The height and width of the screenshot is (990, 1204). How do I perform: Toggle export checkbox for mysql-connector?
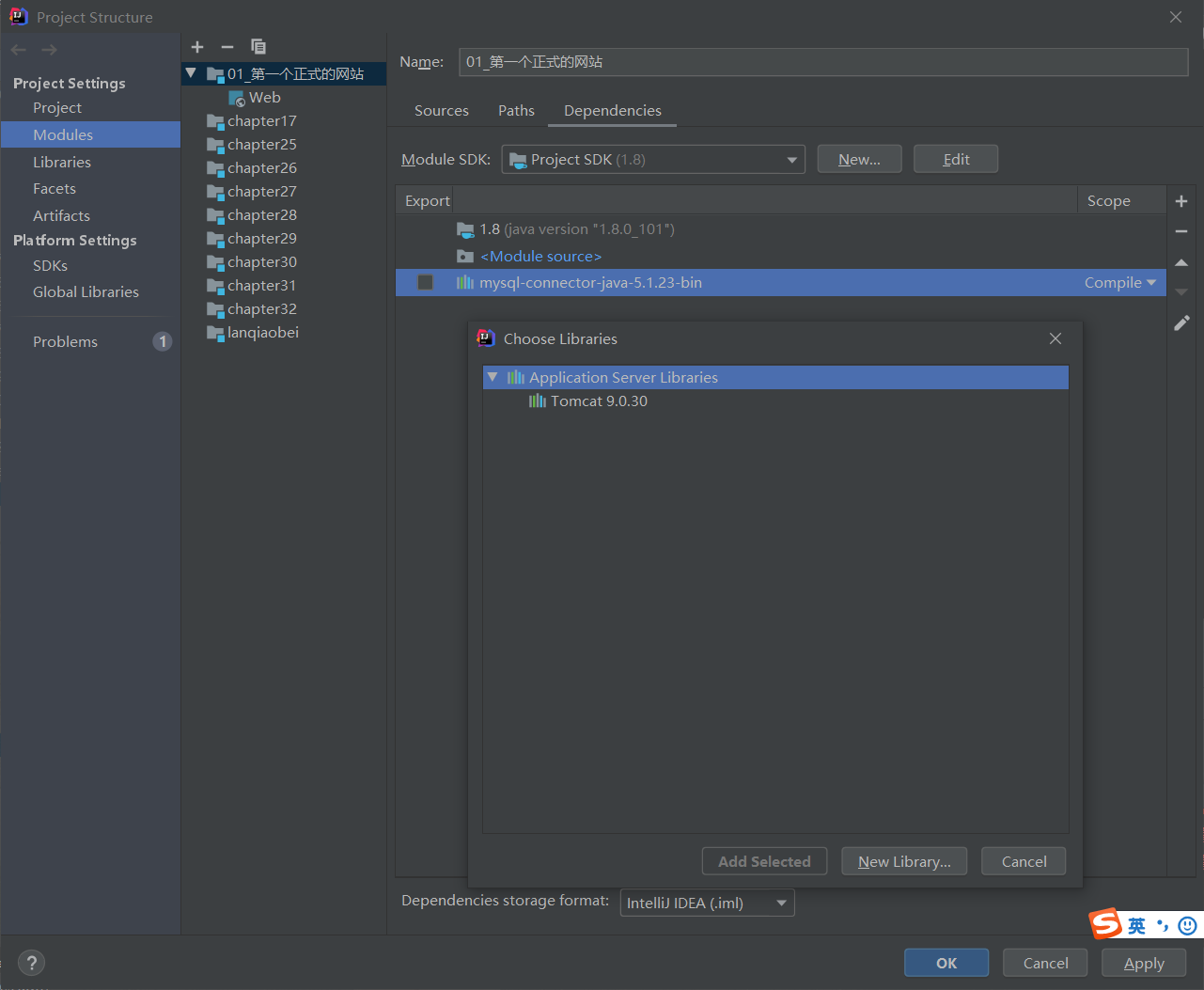point(426,283)
